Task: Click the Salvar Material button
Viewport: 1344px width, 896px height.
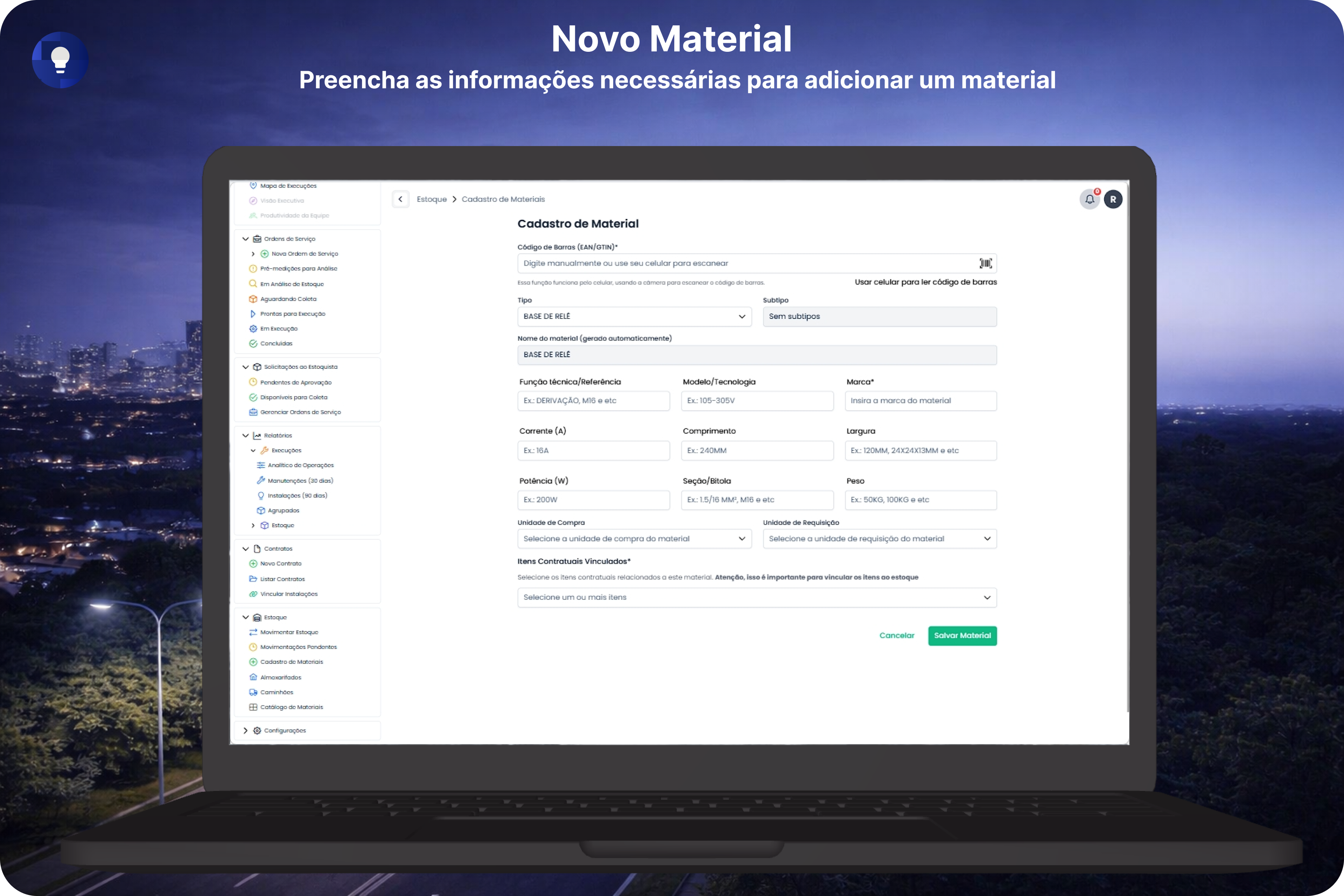Action: (x=963, y=636)
